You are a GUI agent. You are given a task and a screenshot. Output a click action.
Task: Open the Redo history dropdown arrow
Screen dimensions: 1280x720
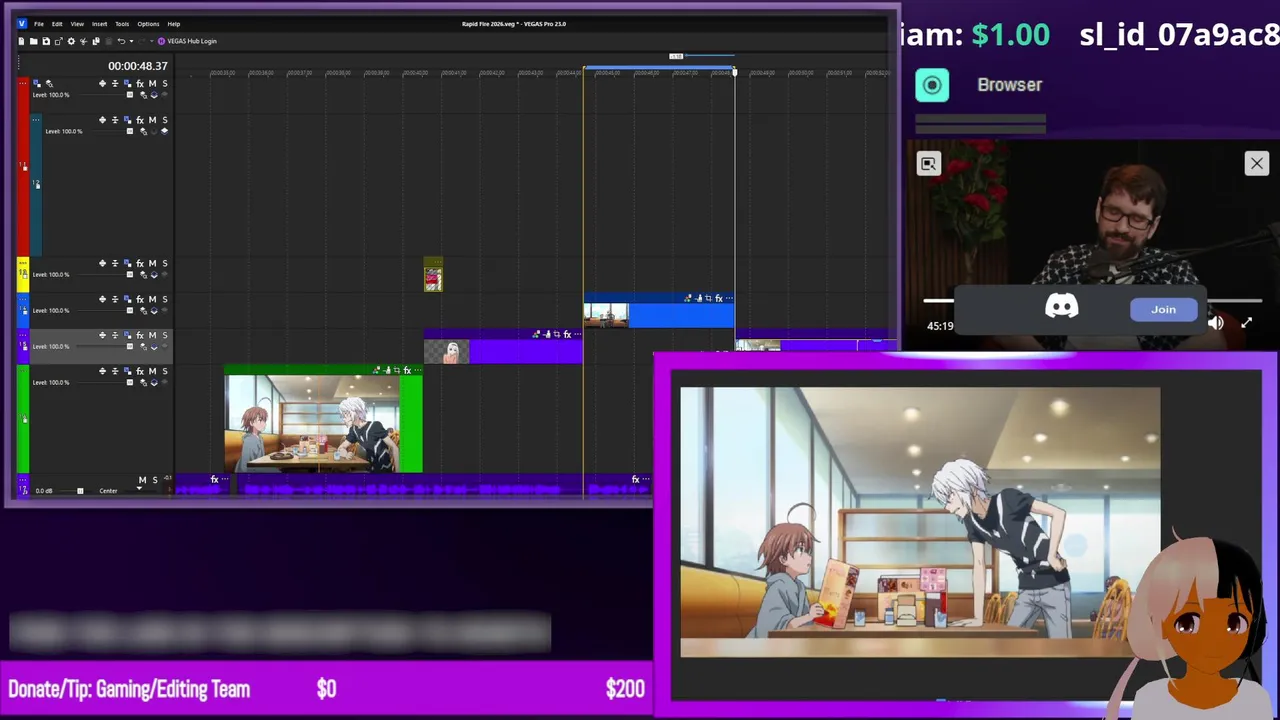(152, 41)
